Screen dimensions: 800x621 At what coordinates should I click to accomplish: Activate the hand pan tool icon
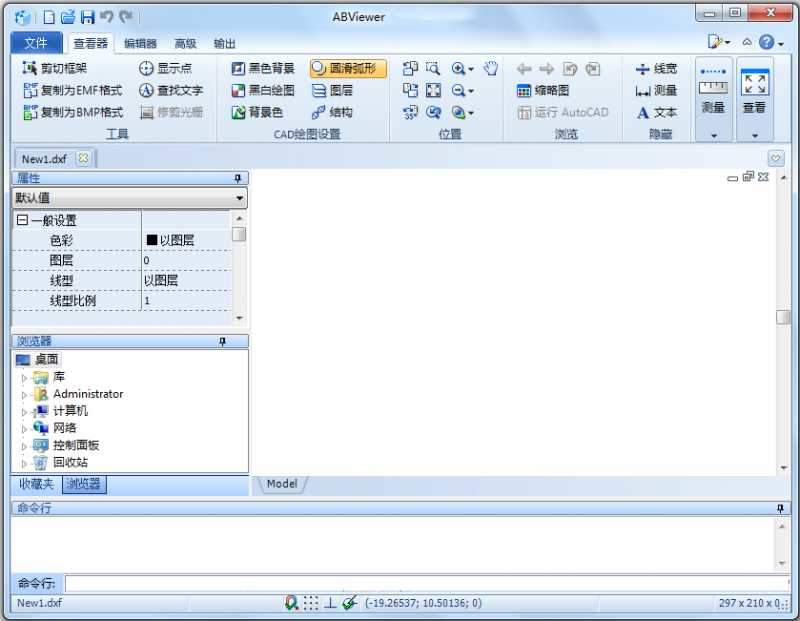click(x=489, y=68)
